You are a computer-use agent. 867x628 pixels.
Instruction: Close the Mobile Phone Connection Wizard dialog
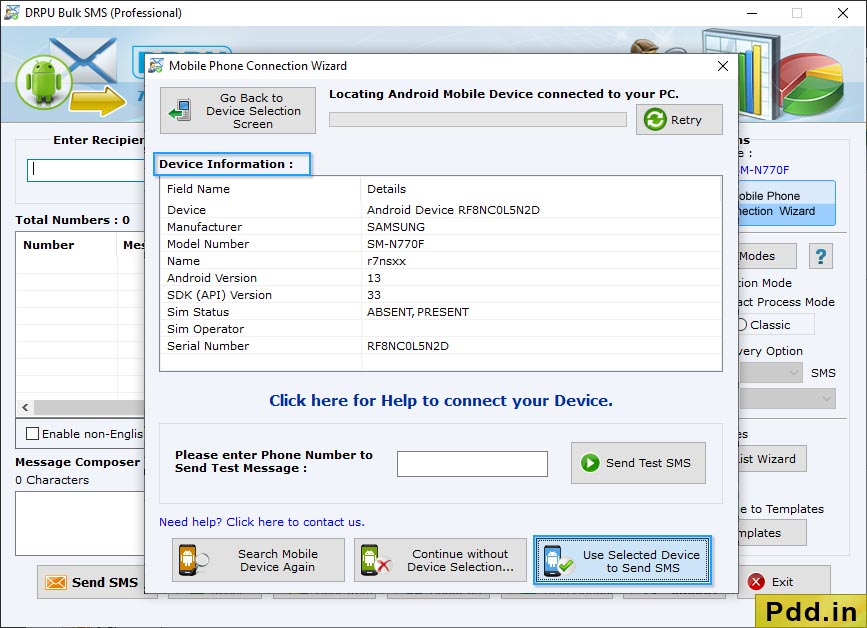coord(722,66)
